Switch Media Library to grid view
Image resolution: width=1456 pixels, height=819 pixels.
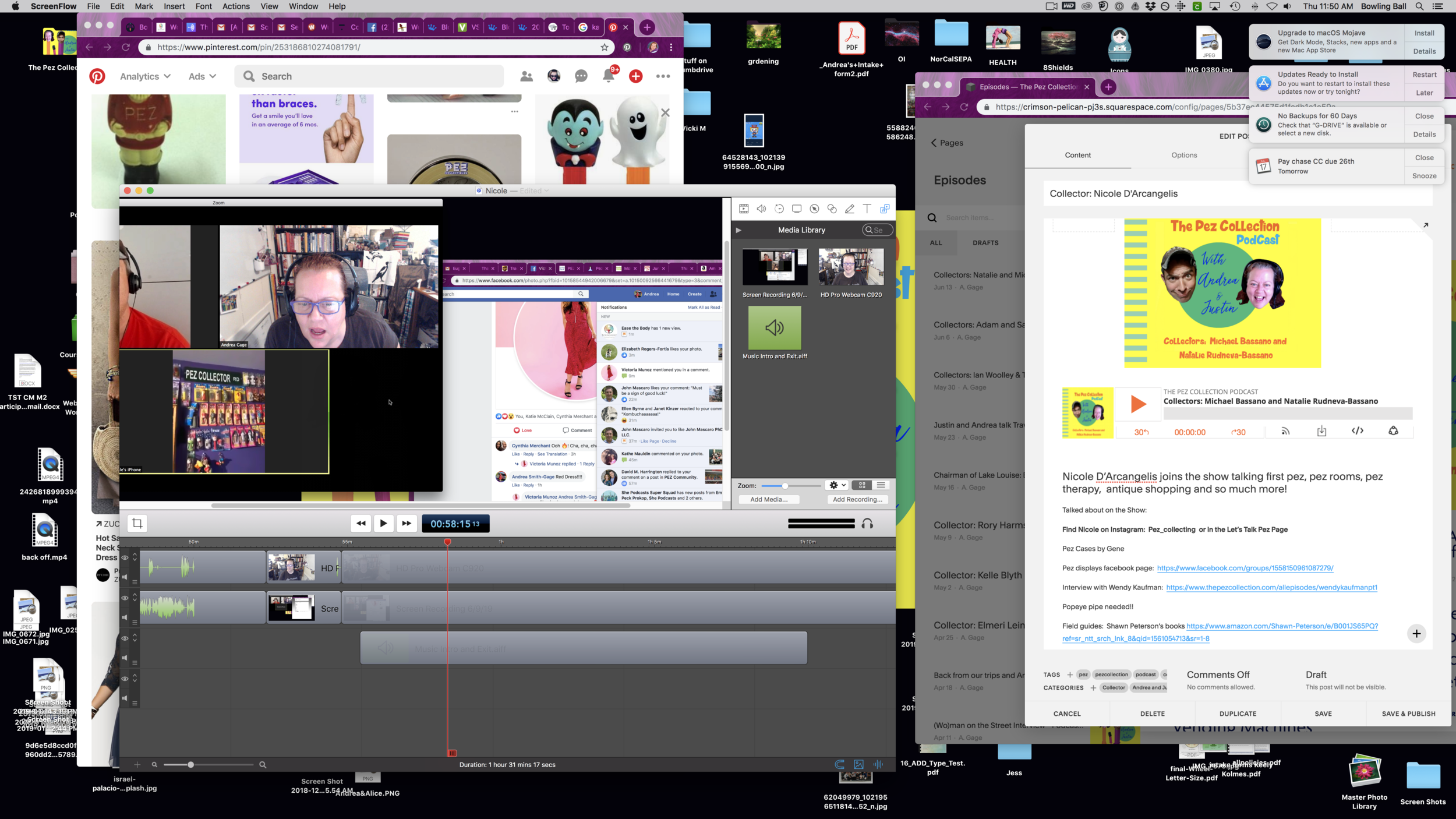coord(862,485)
